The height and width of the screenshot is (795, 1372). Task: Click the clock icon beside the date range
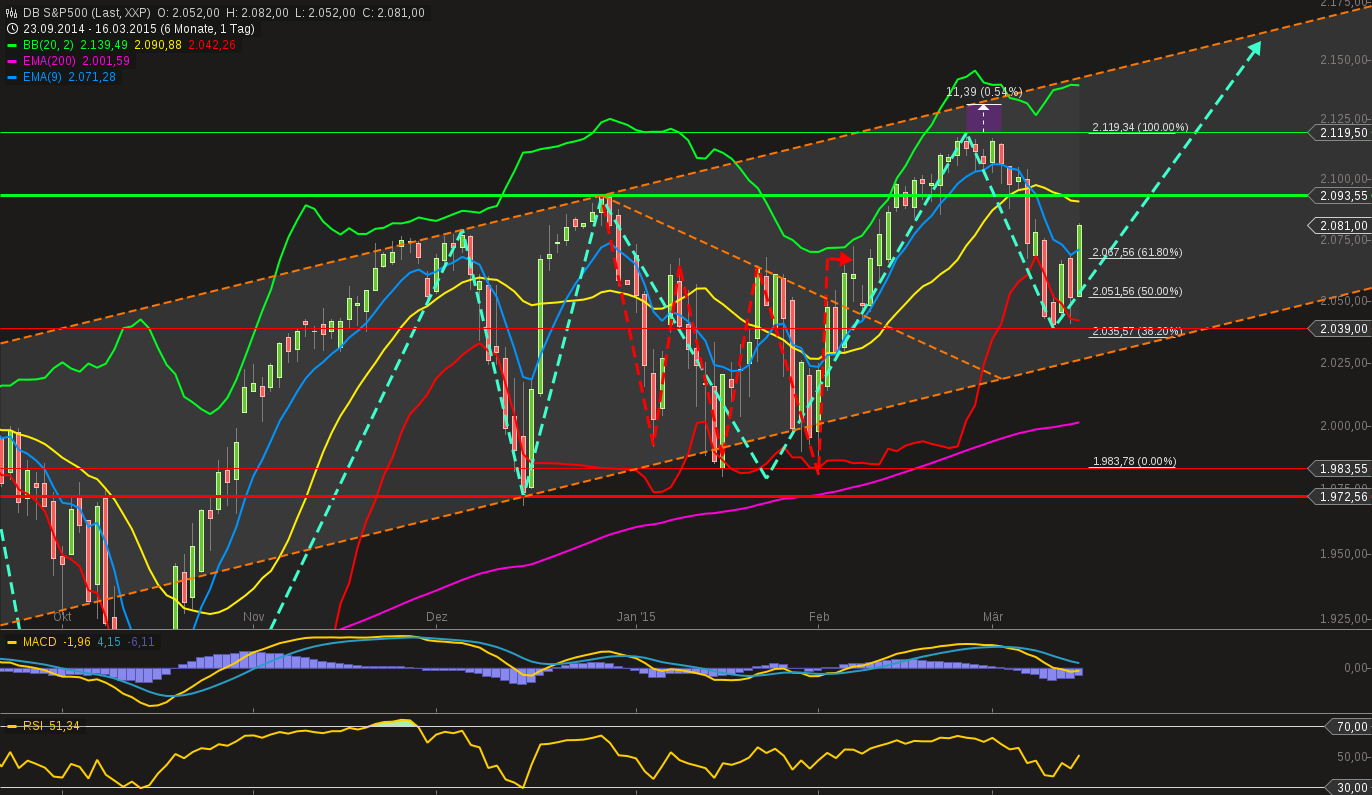tap(12, 29)
